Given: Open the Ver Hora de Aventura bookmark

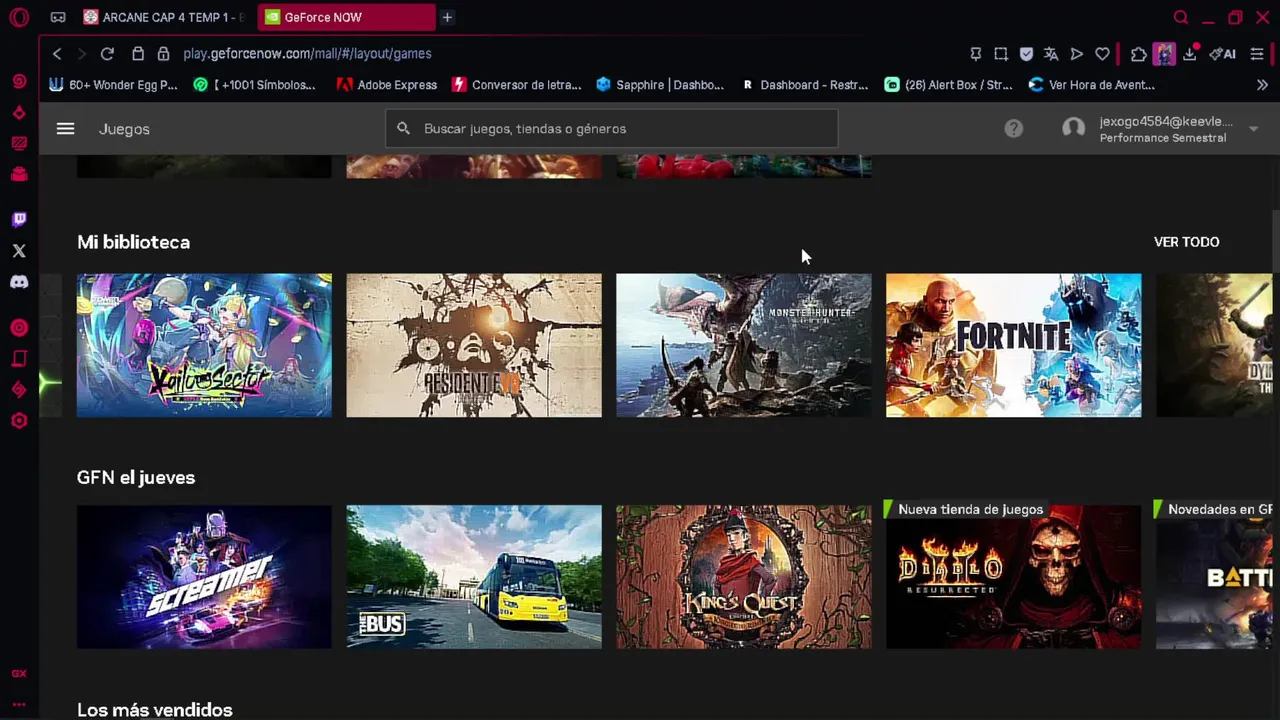Looking at the screenshot, I should click(1092, 85).
